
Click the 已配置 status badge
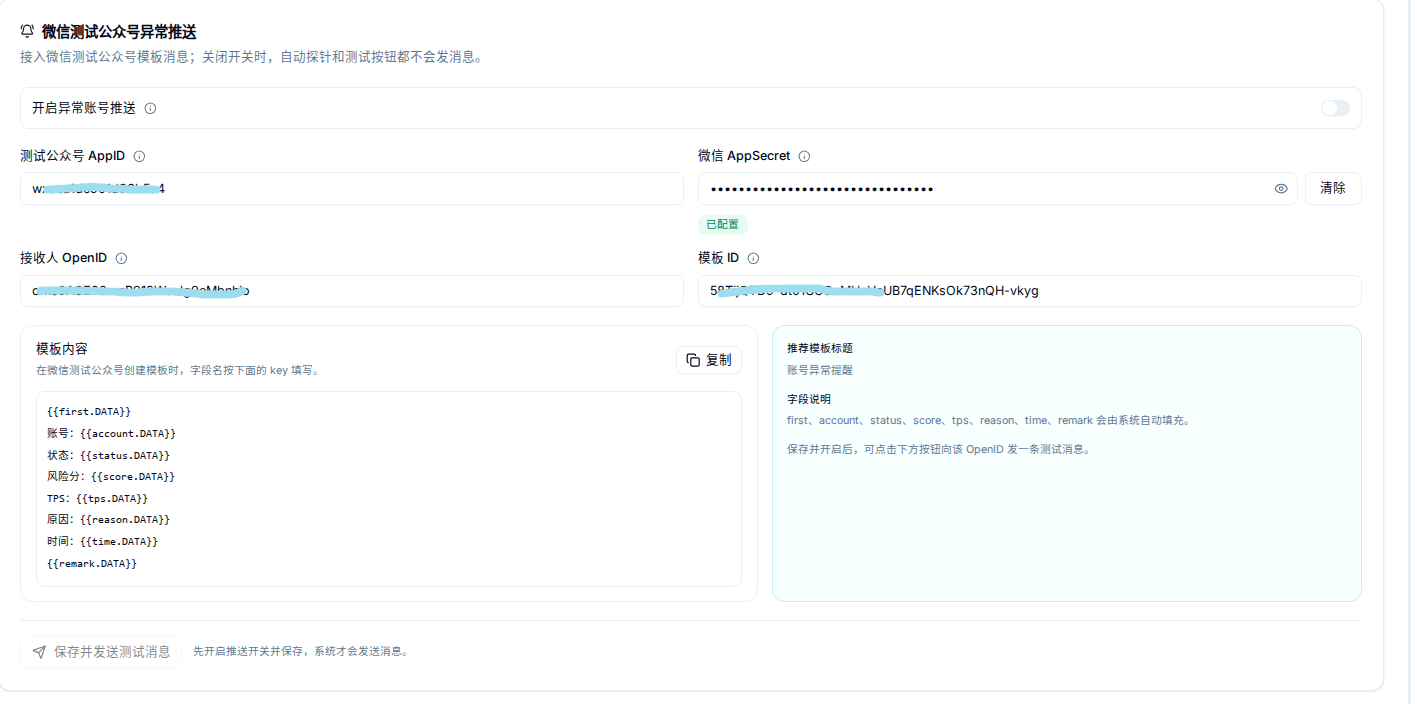(723, 224)
